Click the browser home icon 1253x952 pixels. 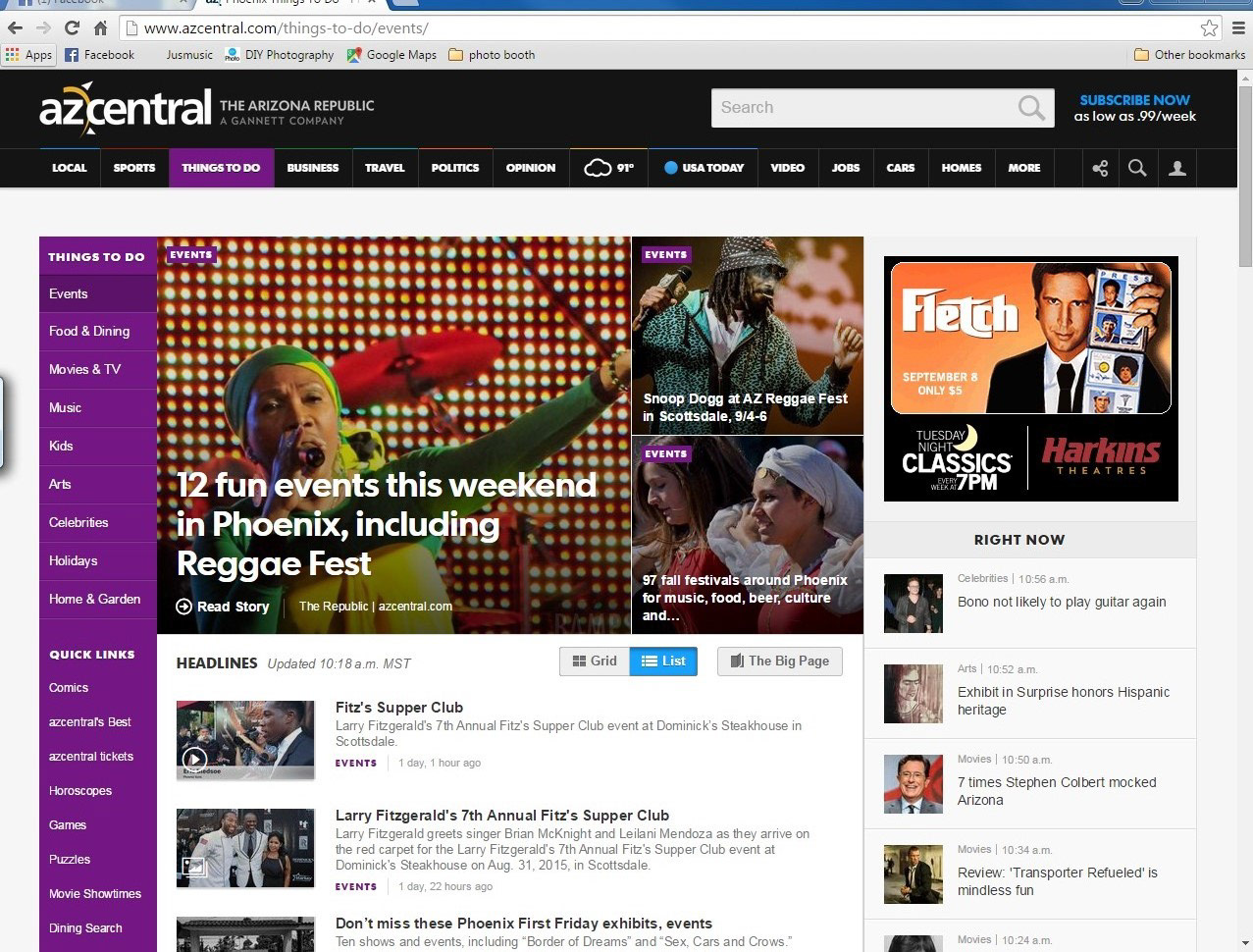pyautogui.click(x=100, y=27)
